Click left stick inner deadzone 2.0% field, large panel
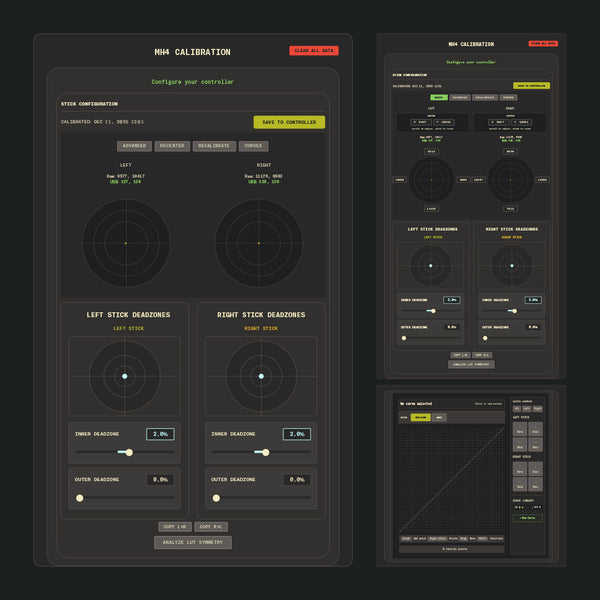 160,434
